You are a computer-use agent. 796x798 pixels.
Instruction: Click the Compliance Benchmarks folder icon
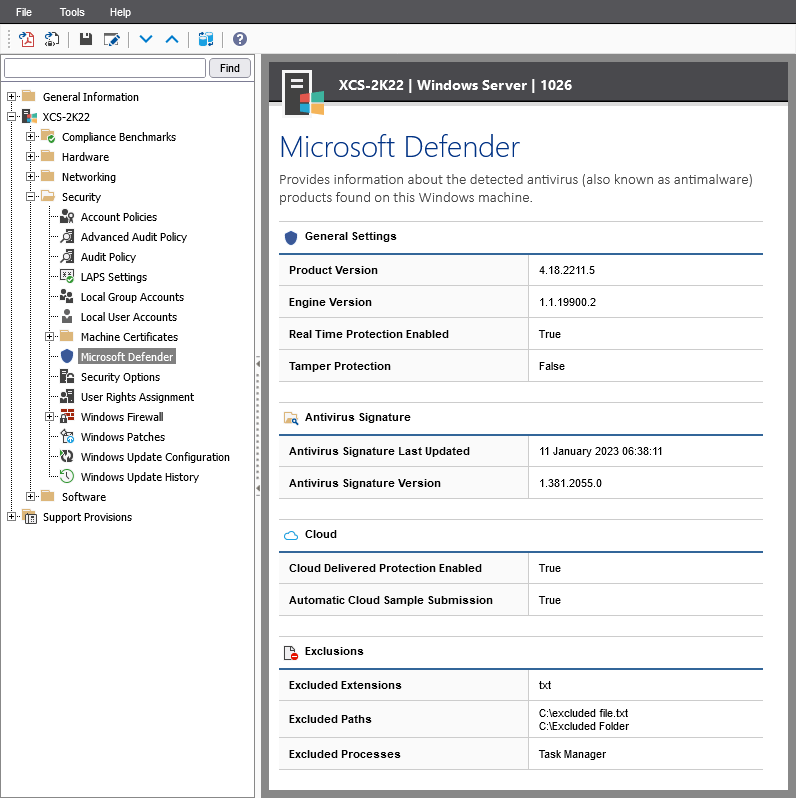tap(48, 136)
